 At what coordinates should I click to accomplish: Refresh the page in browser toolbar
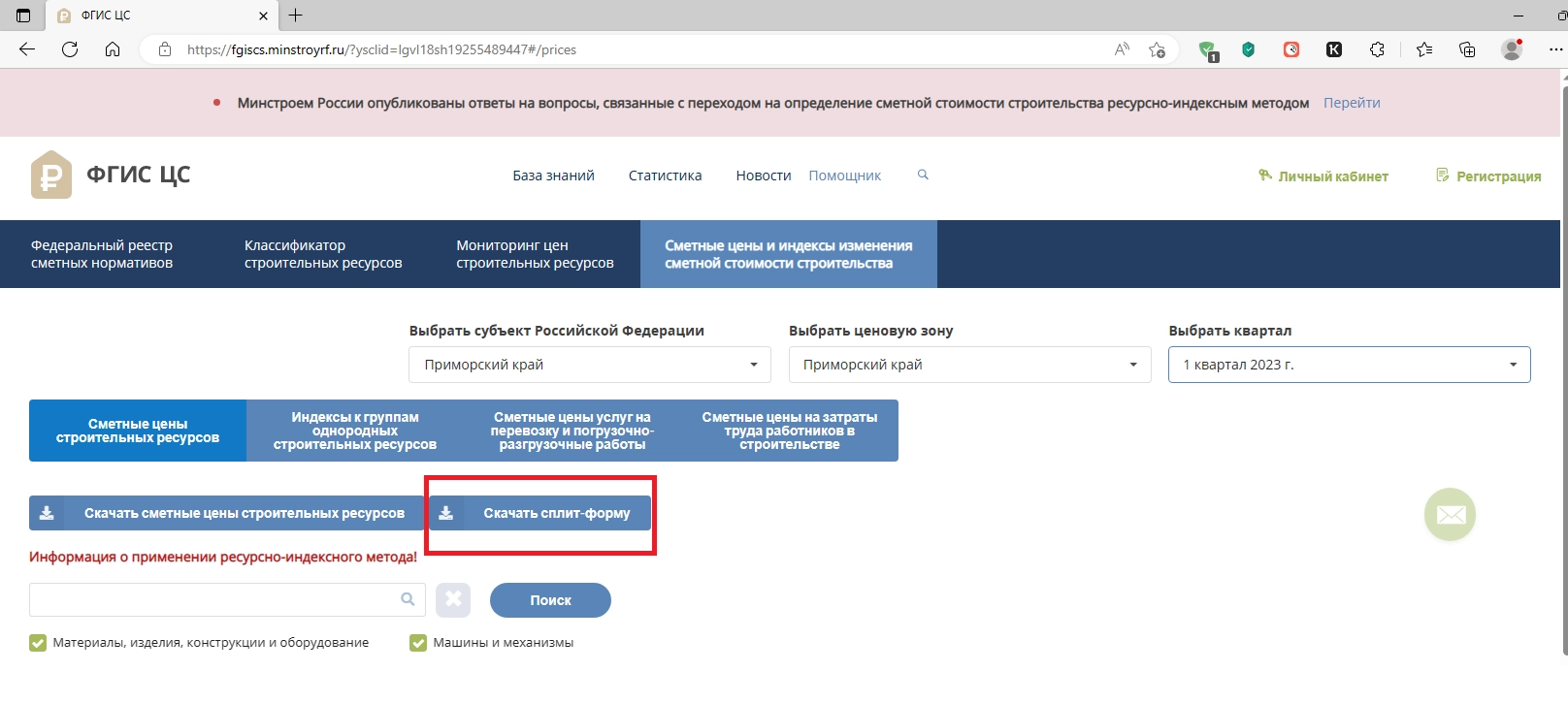[x=70, y=49]
